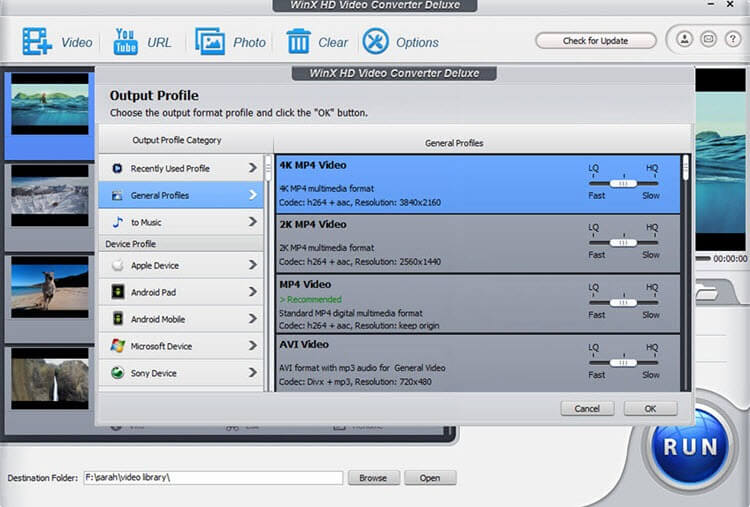Click the Recently Used Profile icon
The image size is (750, 507).
pos(117,168)
